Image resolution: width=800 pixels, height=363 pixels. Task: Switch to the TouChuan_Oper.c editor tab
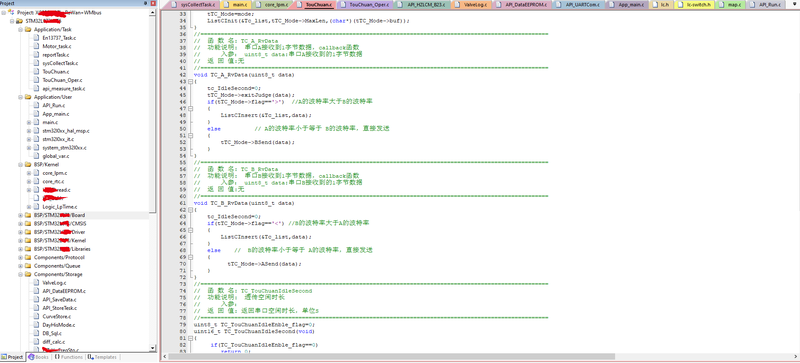[366, 5]
